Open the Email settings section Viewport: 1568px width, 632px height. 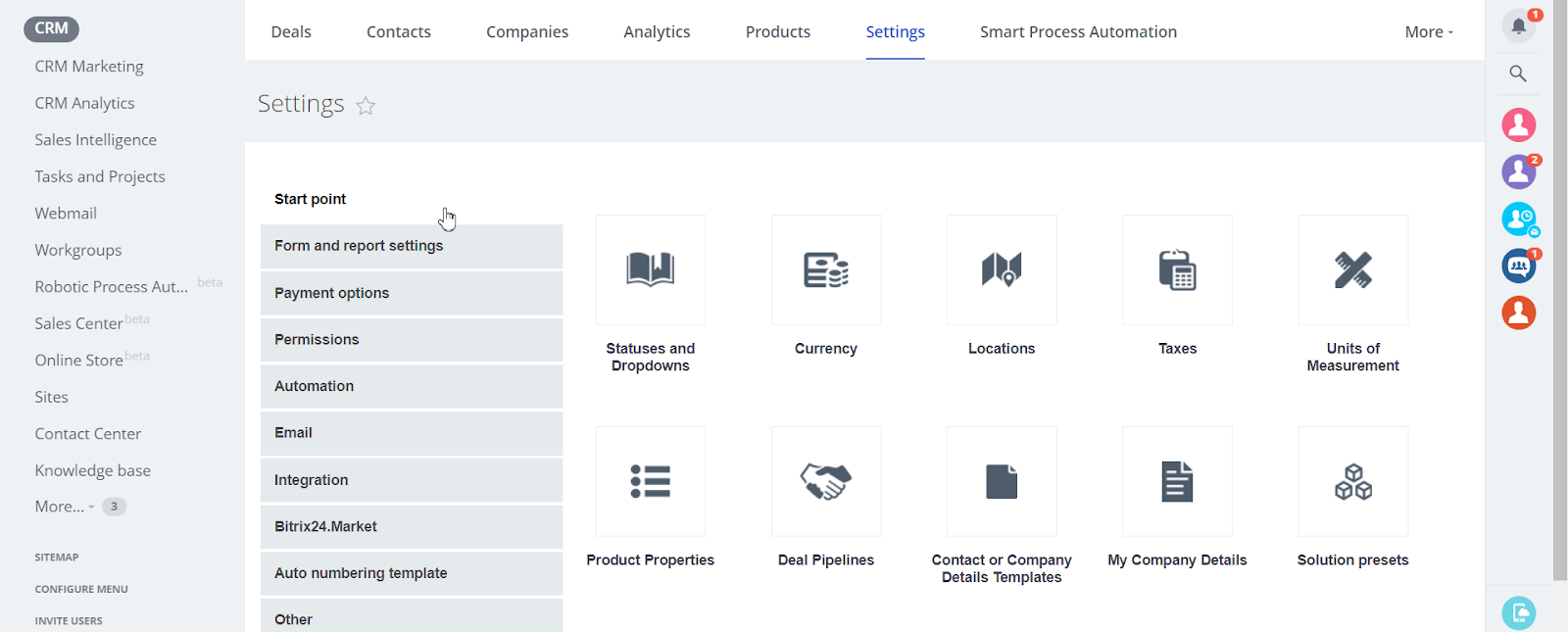412,433
